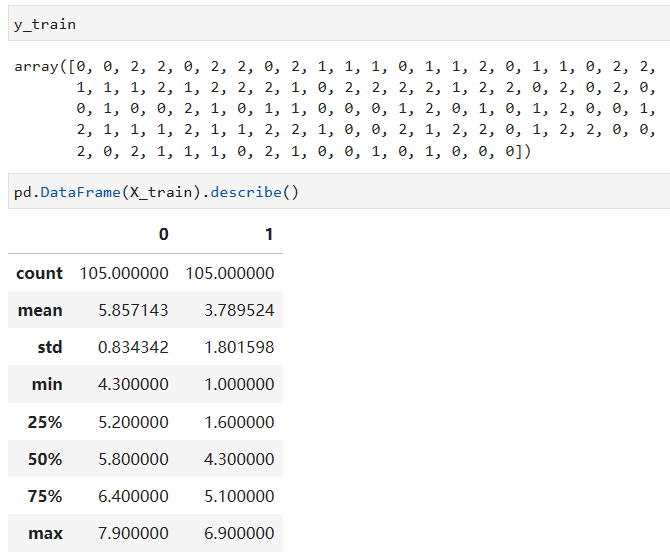670x552 pixels.
Task: Select 25% value 5.200000
Action: pyautogui.click(x=133, y=422)
